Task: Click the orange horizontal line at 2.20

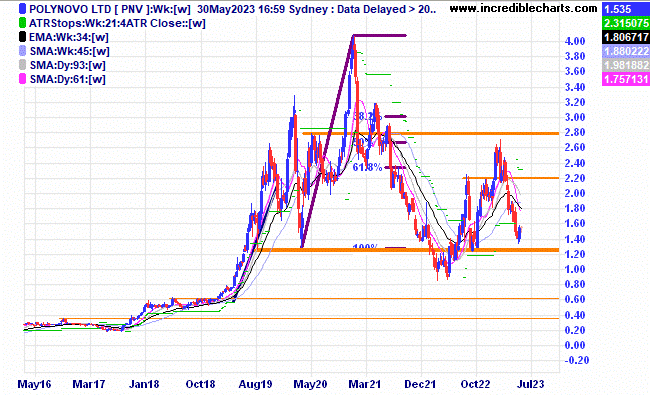Action: coord(511,178)
